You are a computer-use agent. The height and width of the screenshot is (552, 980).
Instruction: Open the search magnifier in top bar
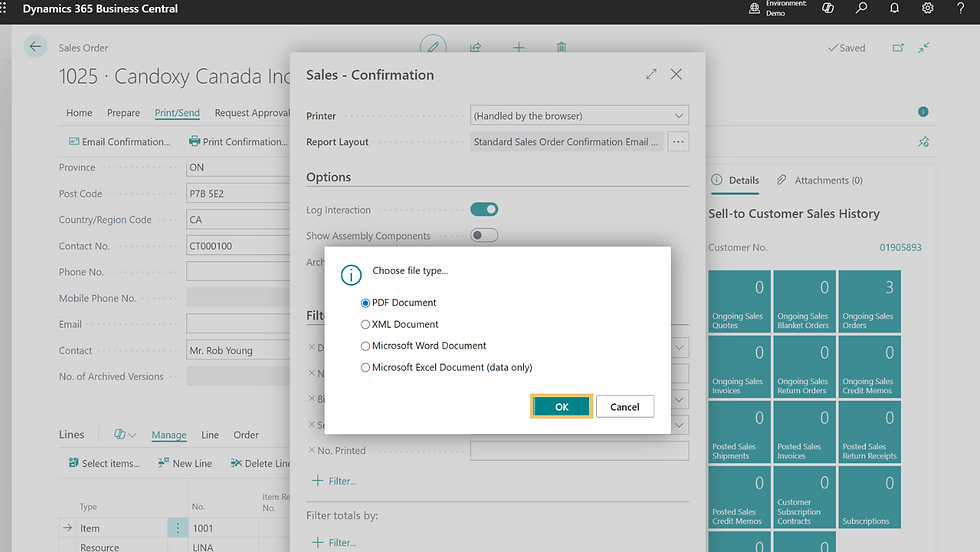(x=861, y=8)
